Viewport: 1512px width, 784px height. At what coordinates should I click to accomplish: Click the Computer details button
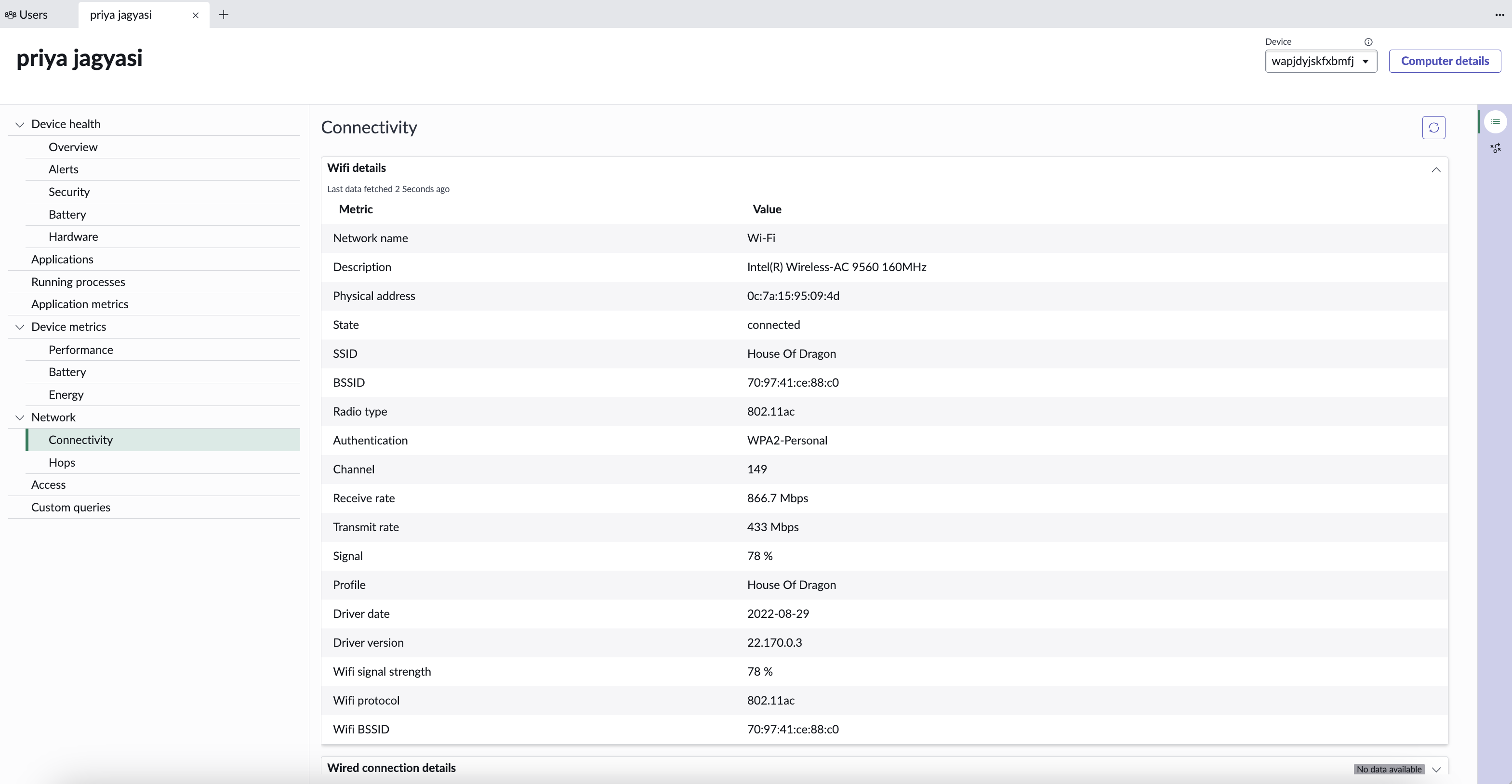[x=1445, y=61]
